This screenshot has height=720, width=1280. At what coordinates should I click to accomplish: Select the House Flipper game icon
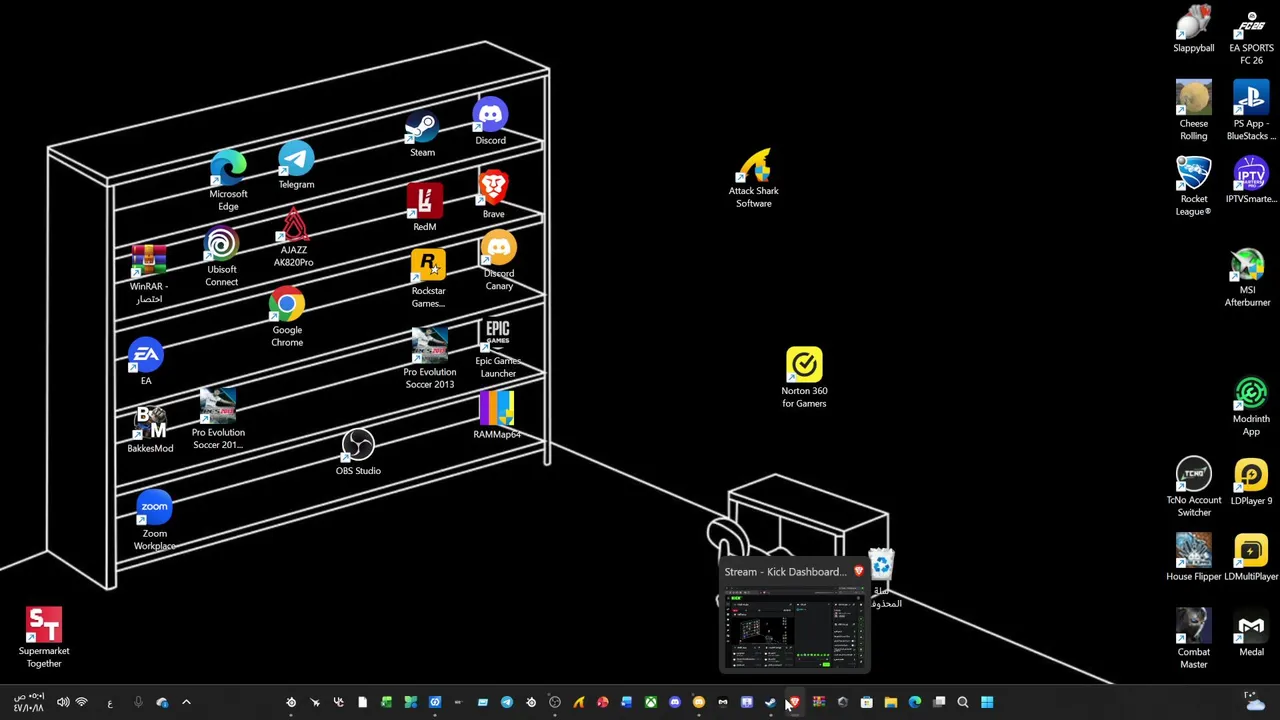point(1194,552)
